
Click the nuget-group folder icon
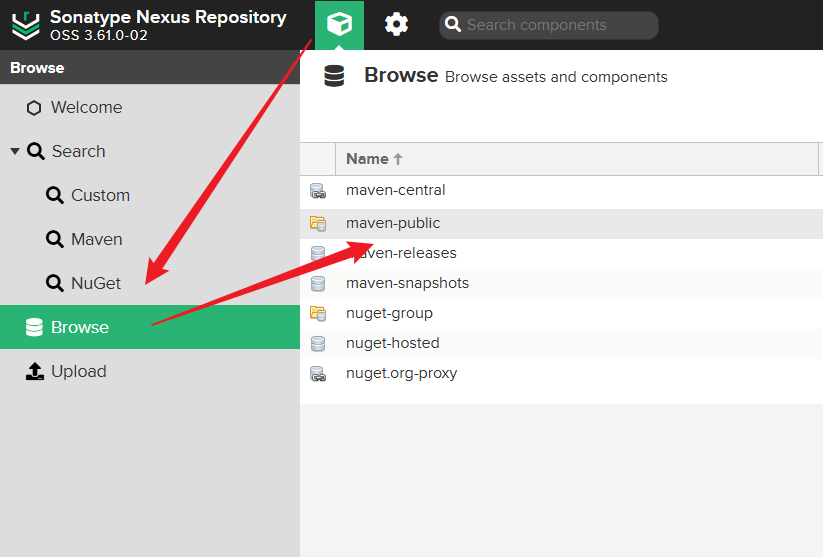pyautogui.click(x=318, y=313)
